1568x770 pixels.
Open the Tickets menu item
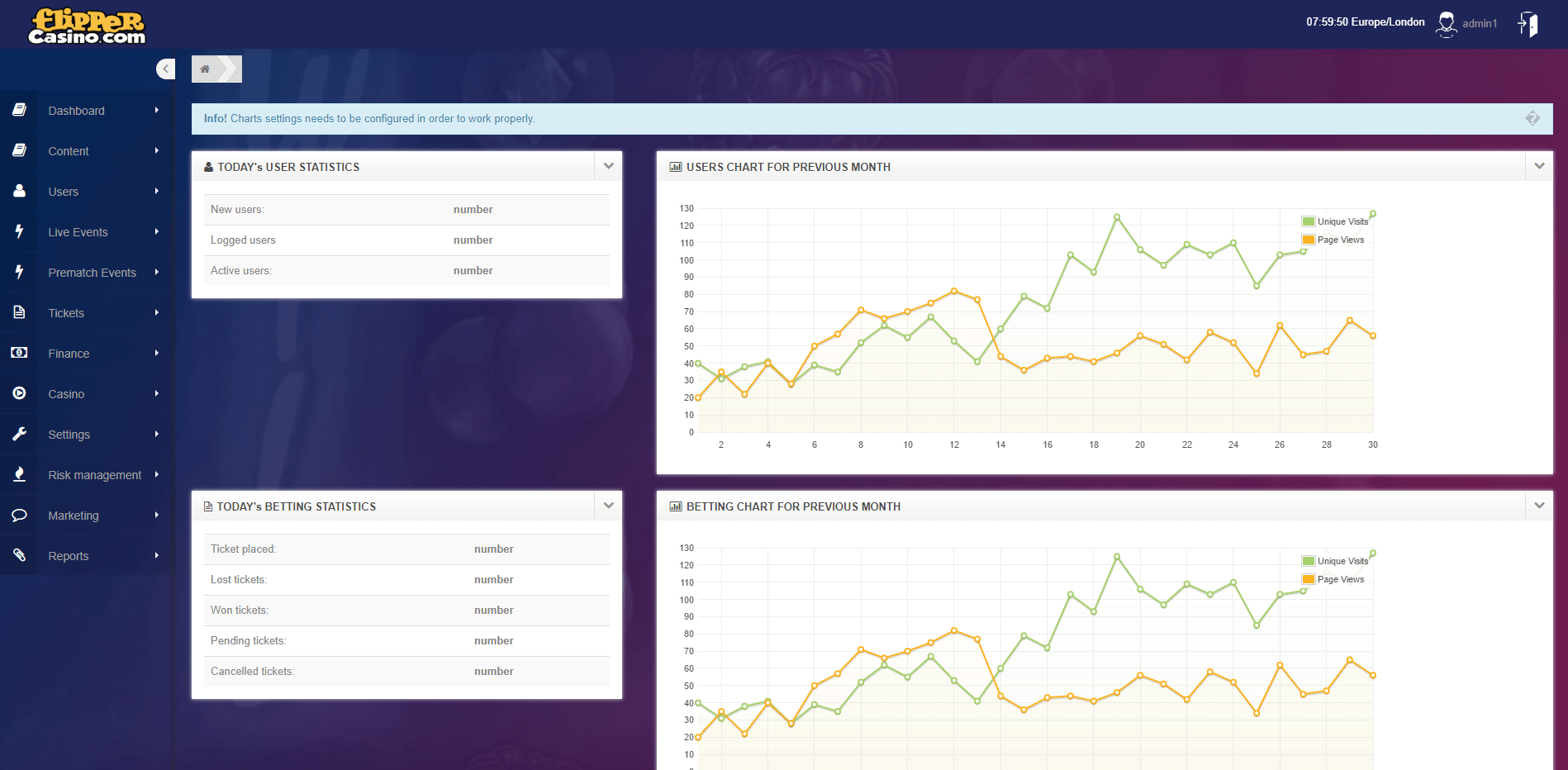click(66, 313)
